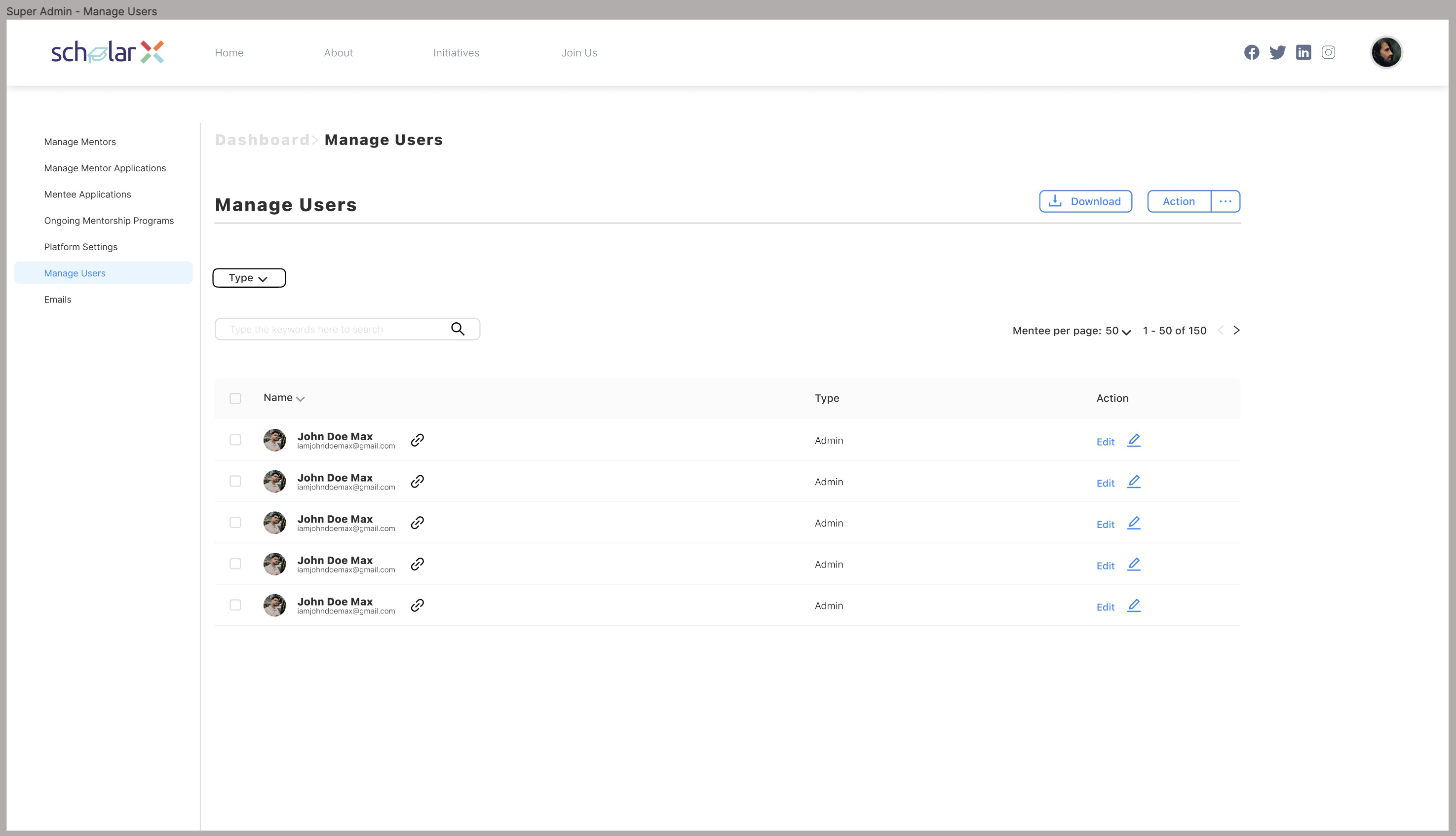Select the checkbox for the first John Doe Max row
This screenshot has height=836, width=1456.
click(x=235, y=440)
